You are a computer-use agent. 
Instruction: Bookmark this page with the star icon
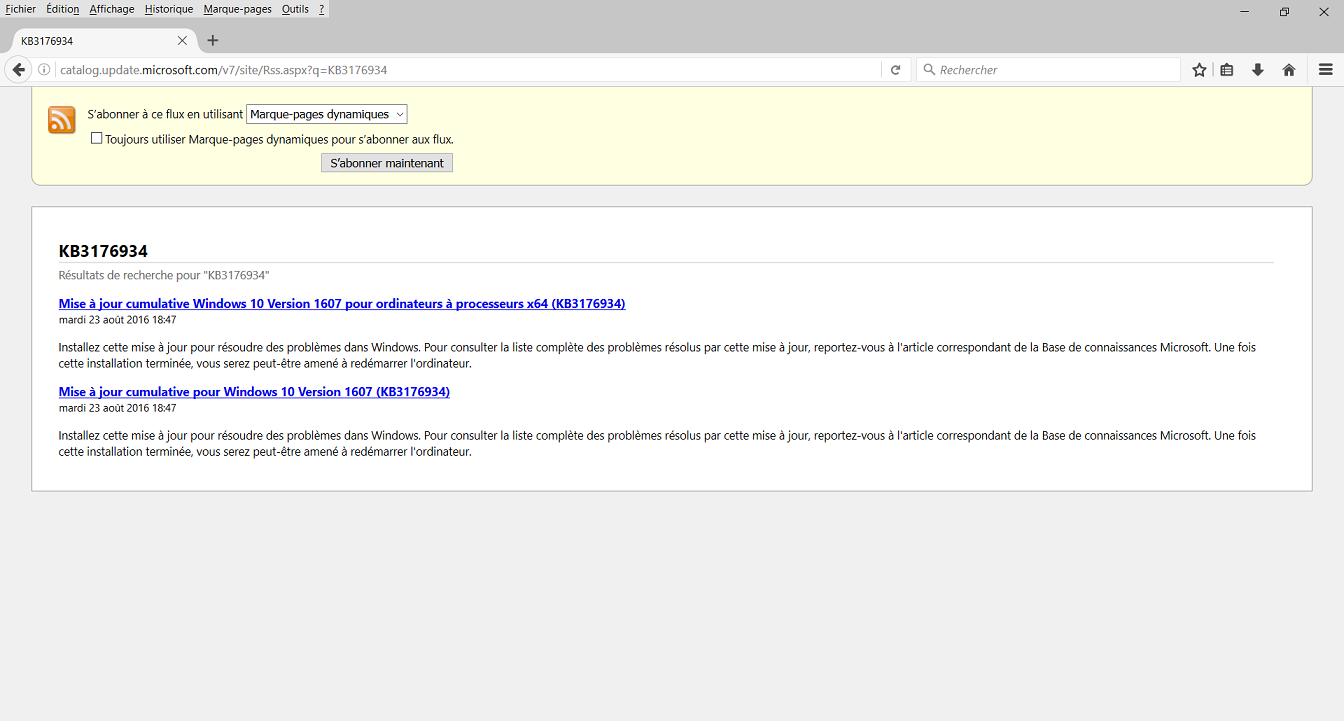point(1199,70)
